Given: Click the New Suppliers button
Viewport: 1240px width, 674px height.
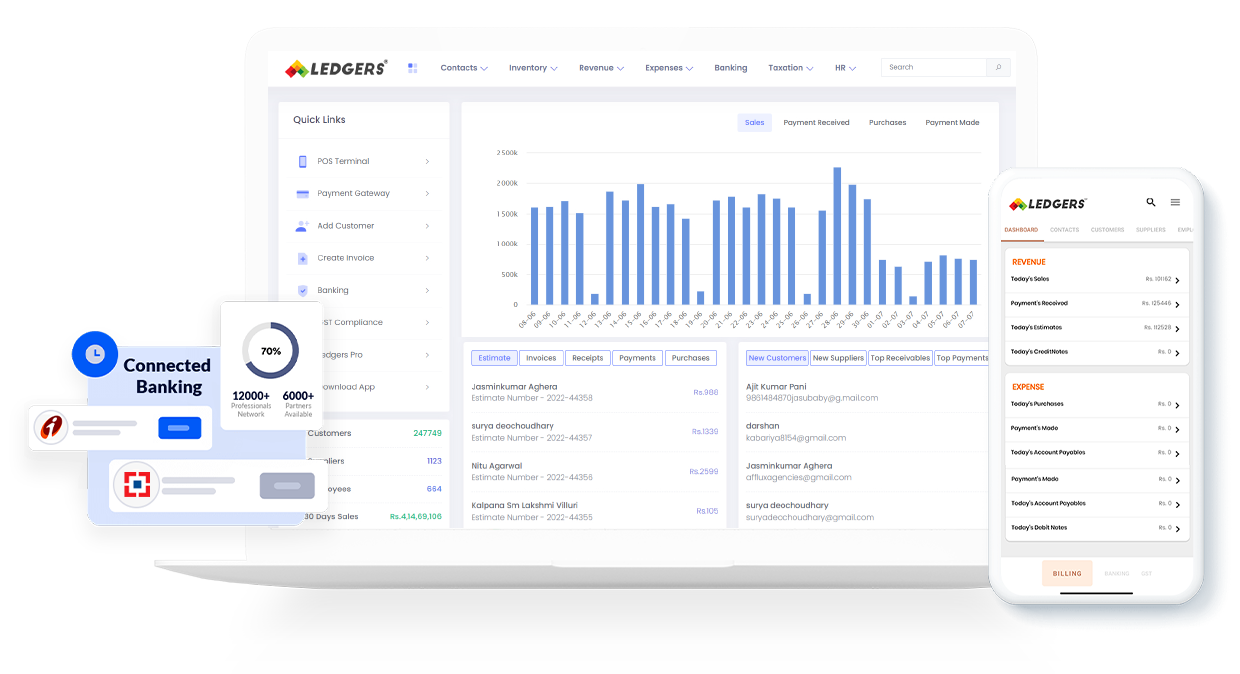Looking at the screenshot, I should (x=837, y=357).
